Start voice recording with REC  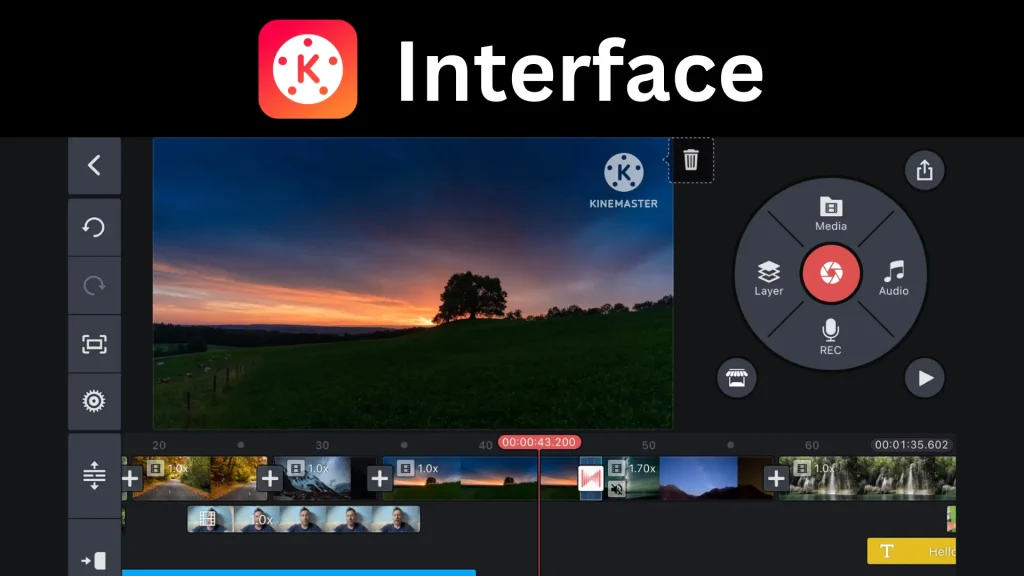click(x=830, y=337)
